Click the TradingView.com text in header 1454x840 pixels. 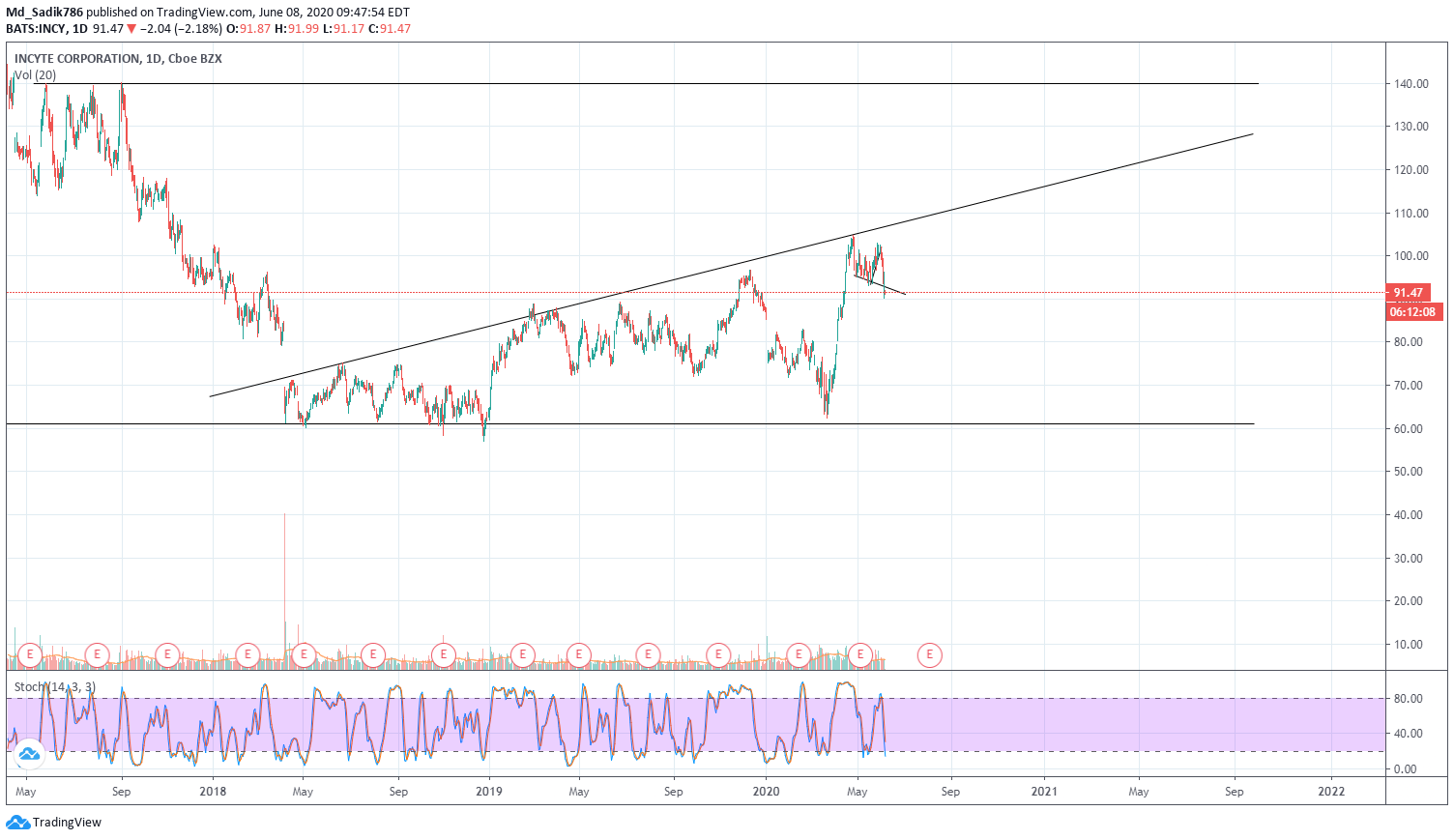(206, 13)
